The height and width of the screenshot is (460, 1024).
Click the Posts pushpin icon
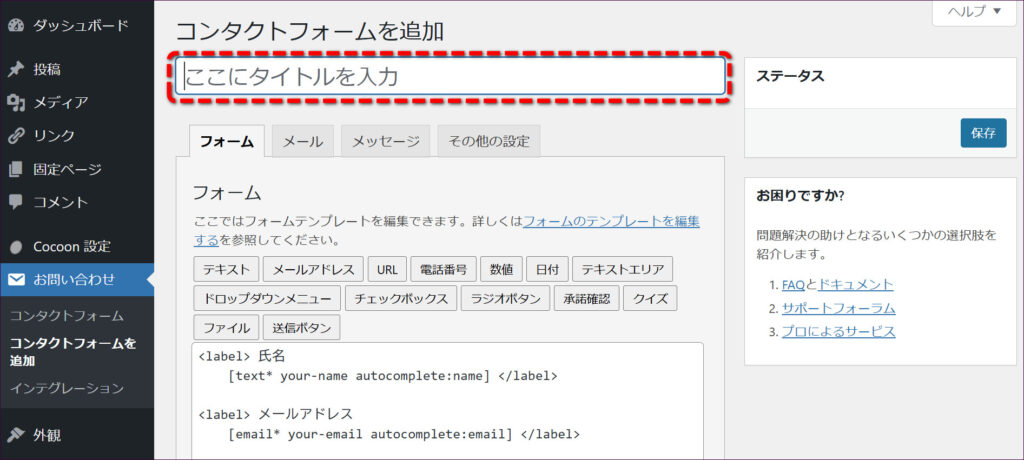[16, 69]
